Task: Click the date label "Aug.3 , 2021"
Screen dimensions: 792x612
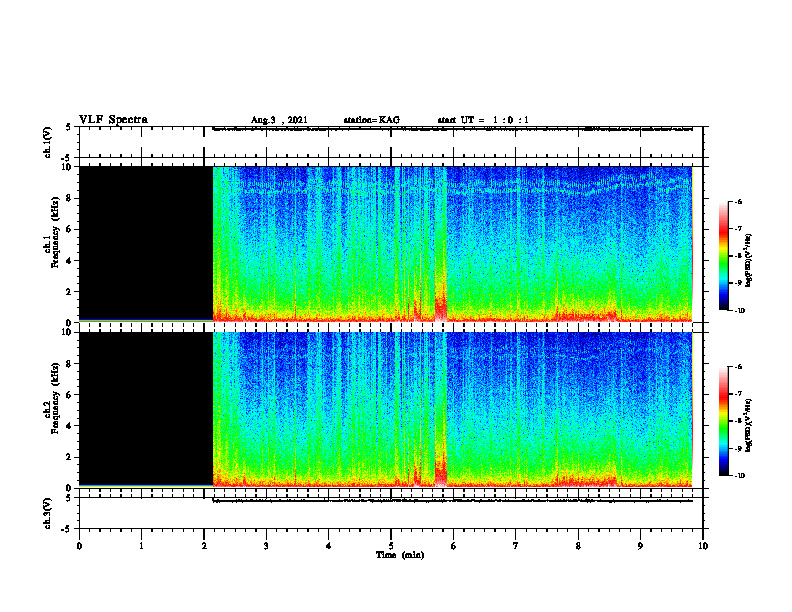Action: coord(279,120)
